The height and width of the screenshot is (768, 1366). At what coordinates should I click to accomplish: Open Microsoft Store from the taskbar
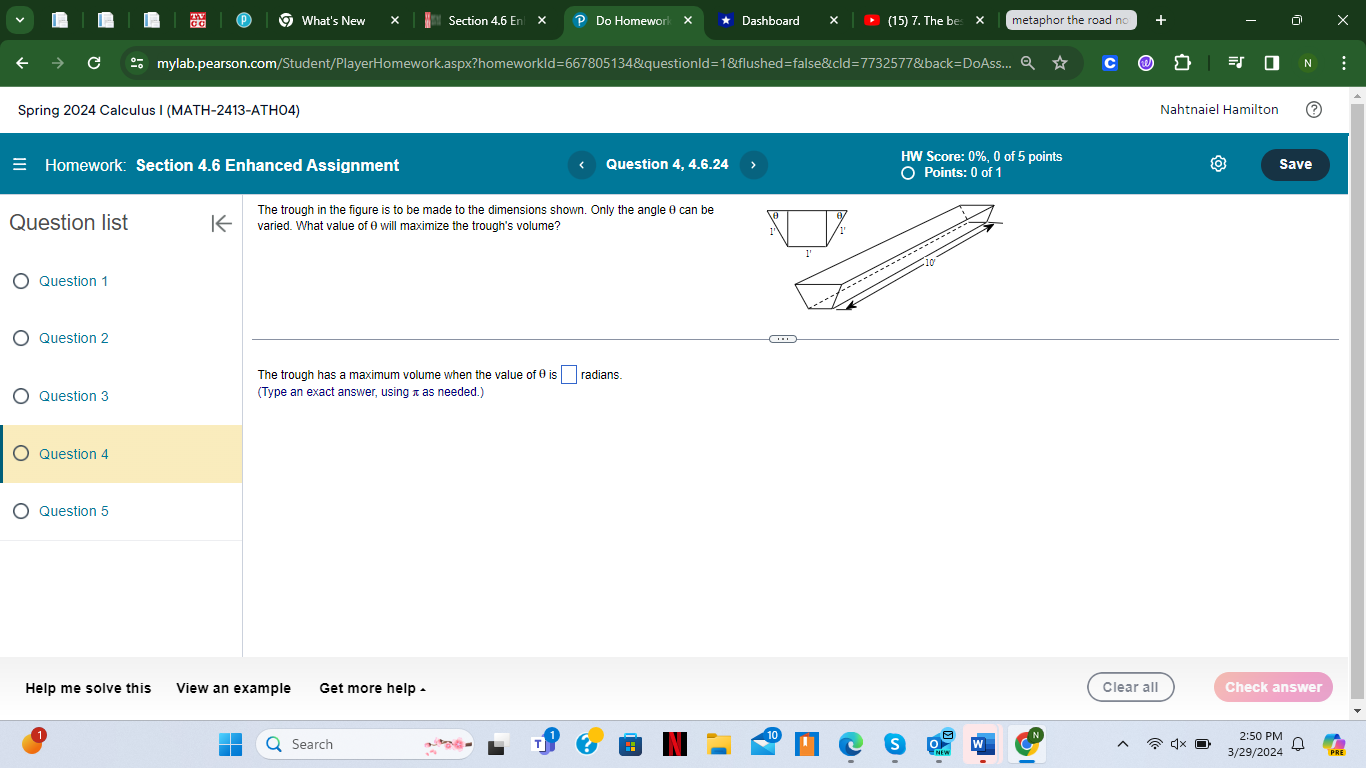point(632,744)
